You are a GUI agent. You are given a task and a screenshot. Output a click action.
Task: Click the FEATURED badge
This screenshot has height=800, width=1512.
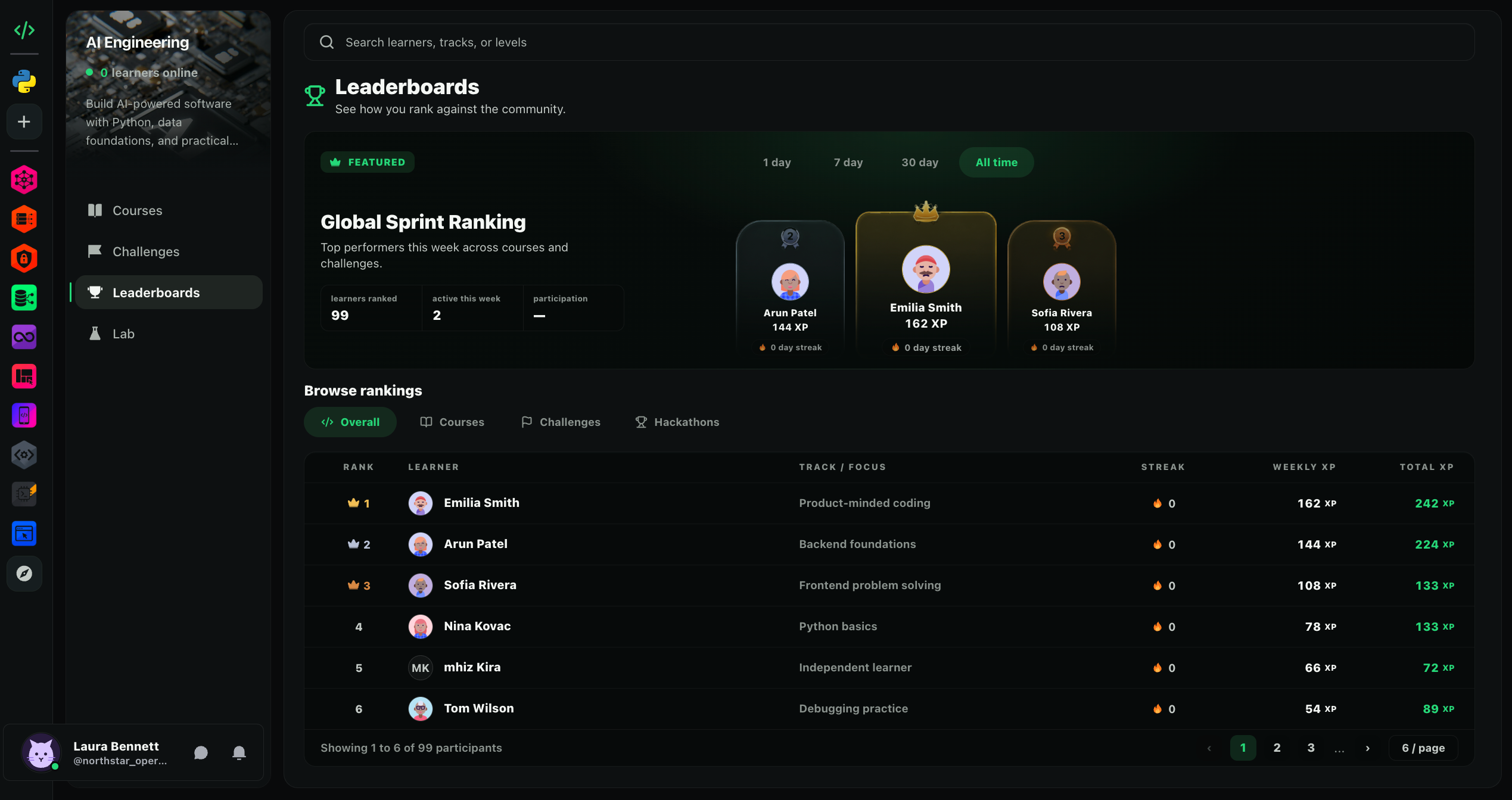pos(368,162)
